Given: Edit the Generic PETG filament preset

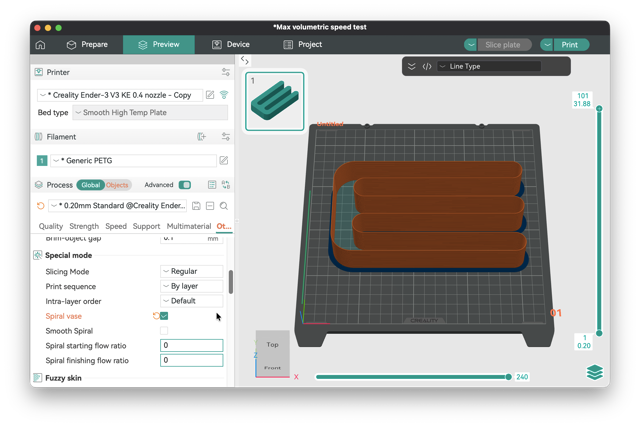Looking at the screenshot, I should coord(224,160).
